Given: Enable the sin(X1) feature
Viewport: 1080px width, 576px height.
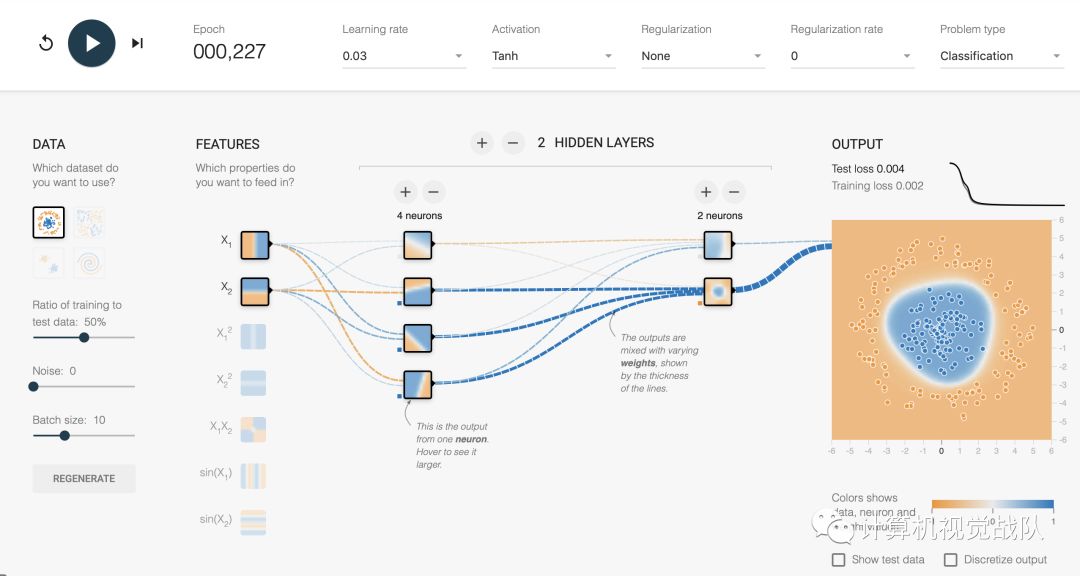Looking at the screenshot, I should pyautogui.click(x=254, y=475).
